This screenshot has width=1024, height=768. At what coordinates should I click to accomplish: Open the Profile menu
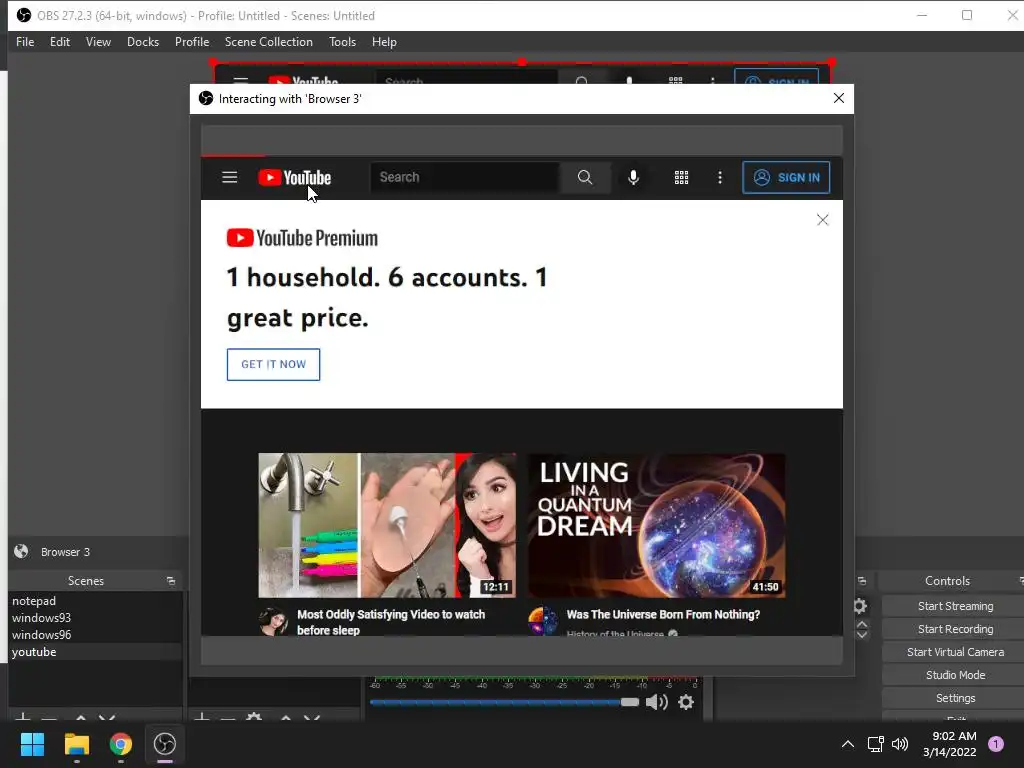(191, 42)
